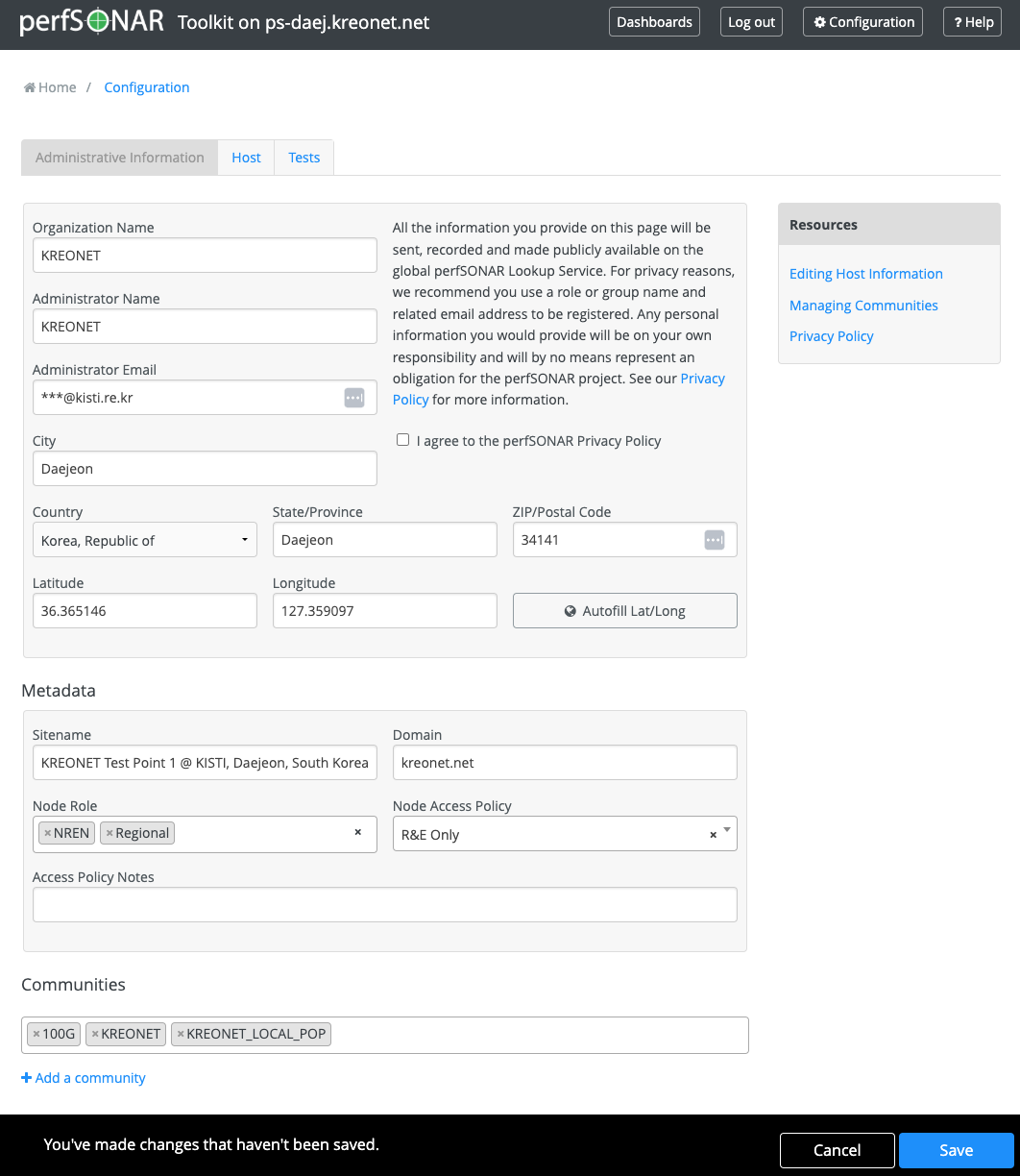Image resolution: width=1020 pixels, height=1176 pixels.
Task: Switch to the Tests tab
Action: (304, 158)
